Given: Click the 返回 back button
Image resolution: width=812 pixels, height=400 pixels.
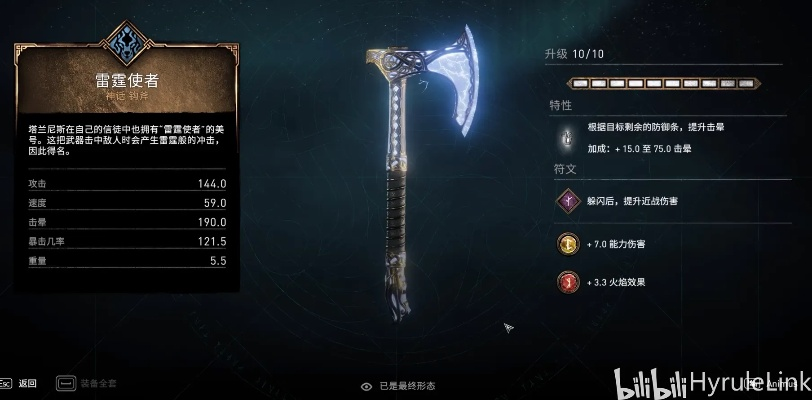Looking at the screenshot, I should pos(27,383).
